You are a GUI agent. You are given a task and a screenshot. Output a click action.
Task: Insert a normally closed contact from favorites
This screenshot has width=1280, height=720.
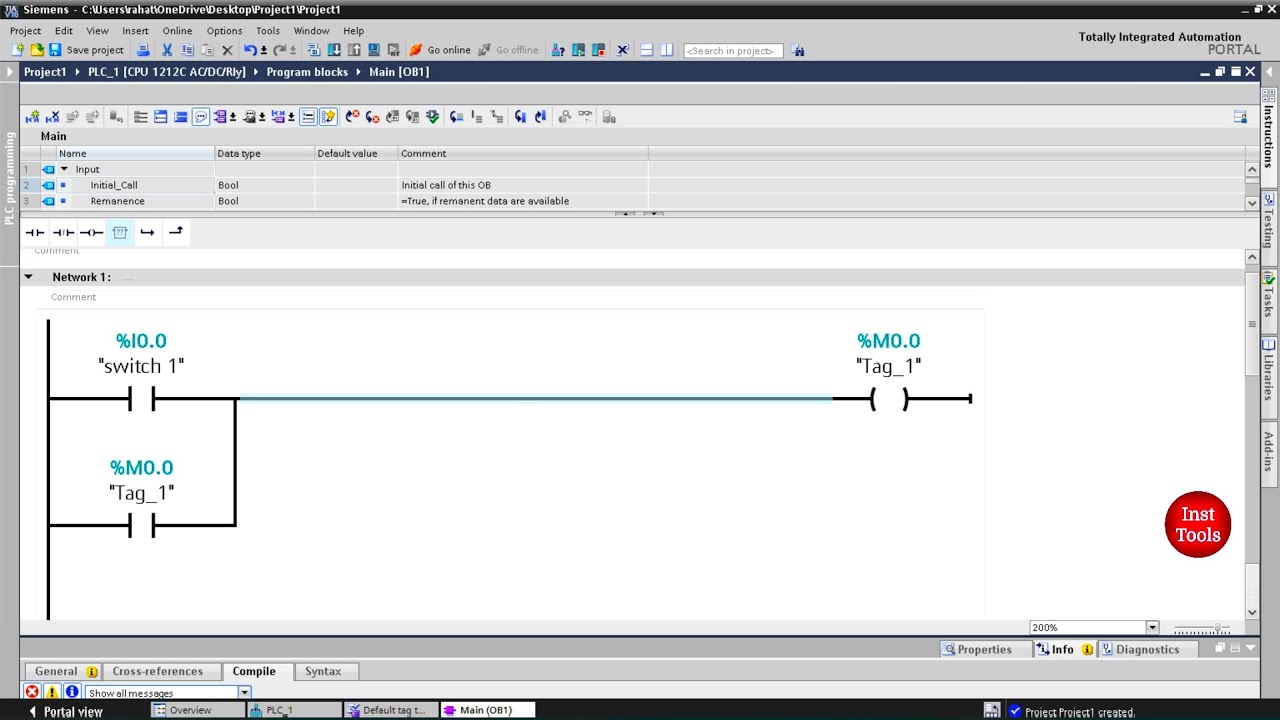coord(63,232)
